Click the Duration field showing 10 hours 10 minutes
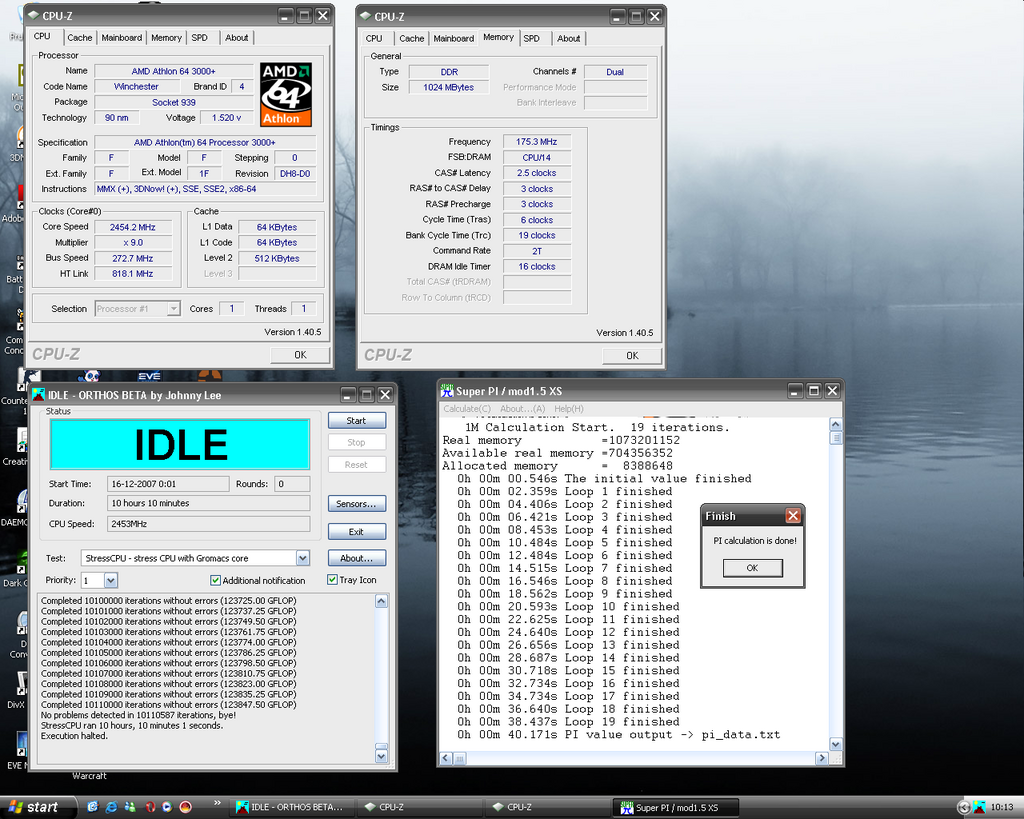 tap(208, 503)
